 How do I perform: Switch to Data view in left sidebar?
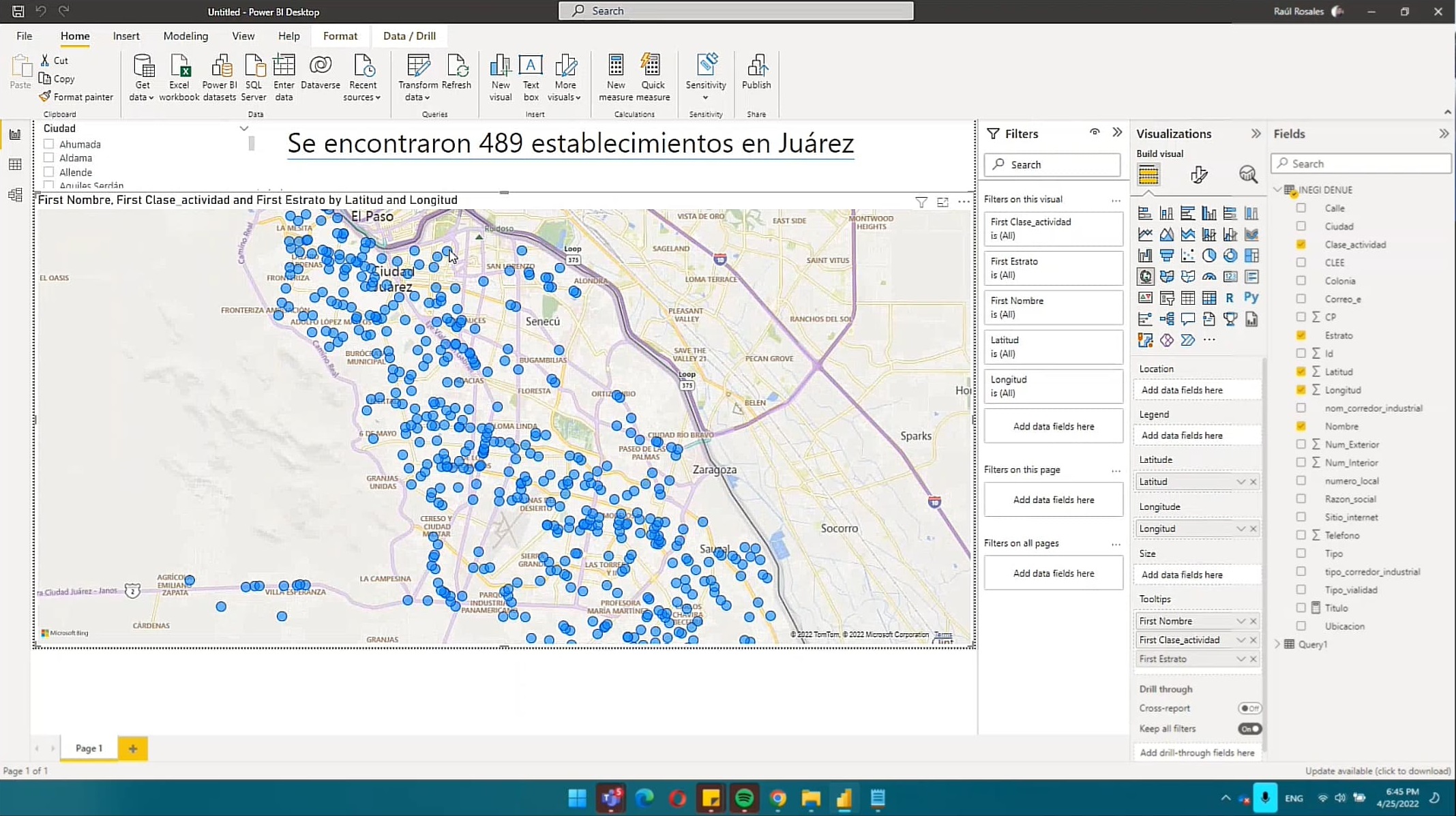[15, 164]
